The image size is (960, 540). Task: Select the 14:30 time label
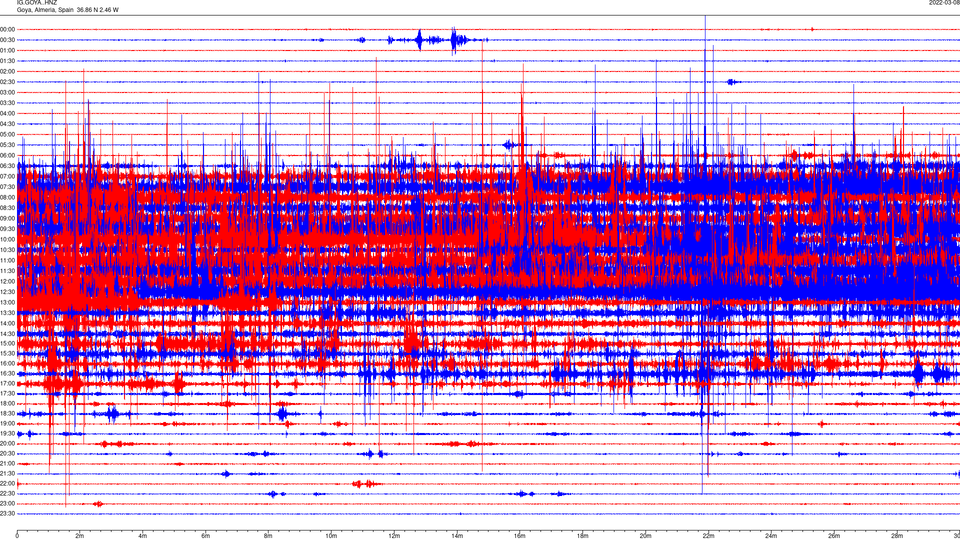[7, 333]
